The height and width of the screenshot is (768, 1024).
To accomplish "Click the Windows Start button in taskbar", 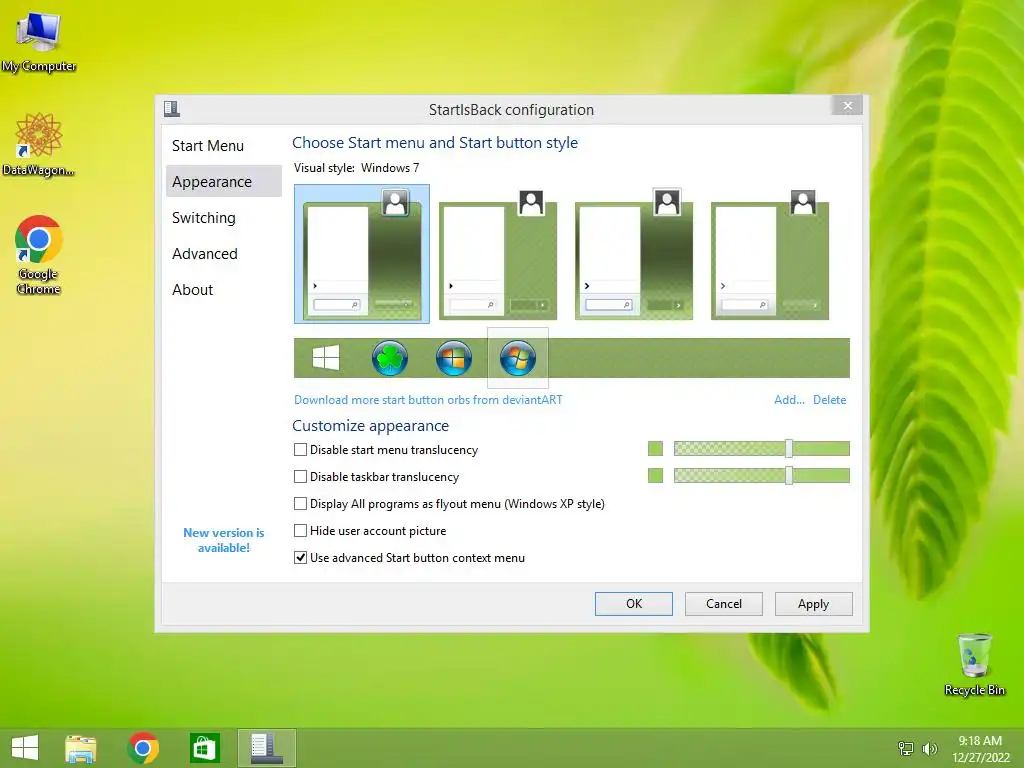I will (x=25, y=748).
